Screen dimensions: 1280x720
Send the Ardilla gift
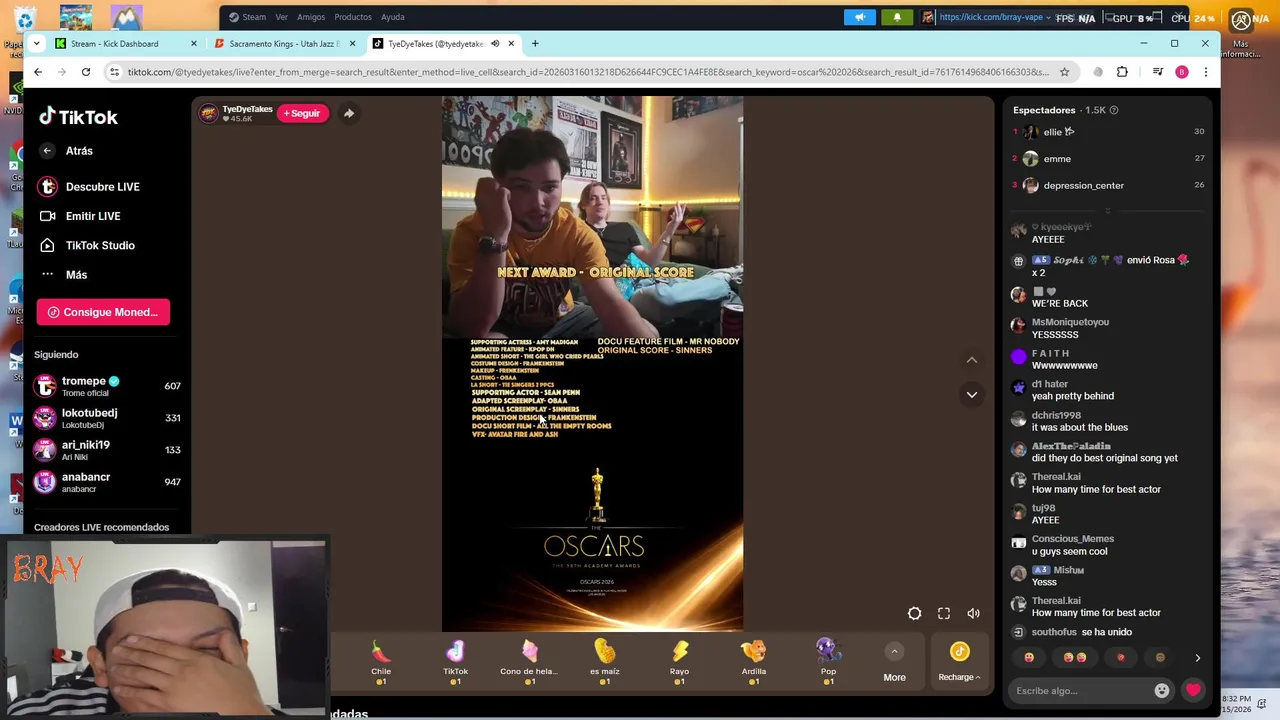point(754,663)
